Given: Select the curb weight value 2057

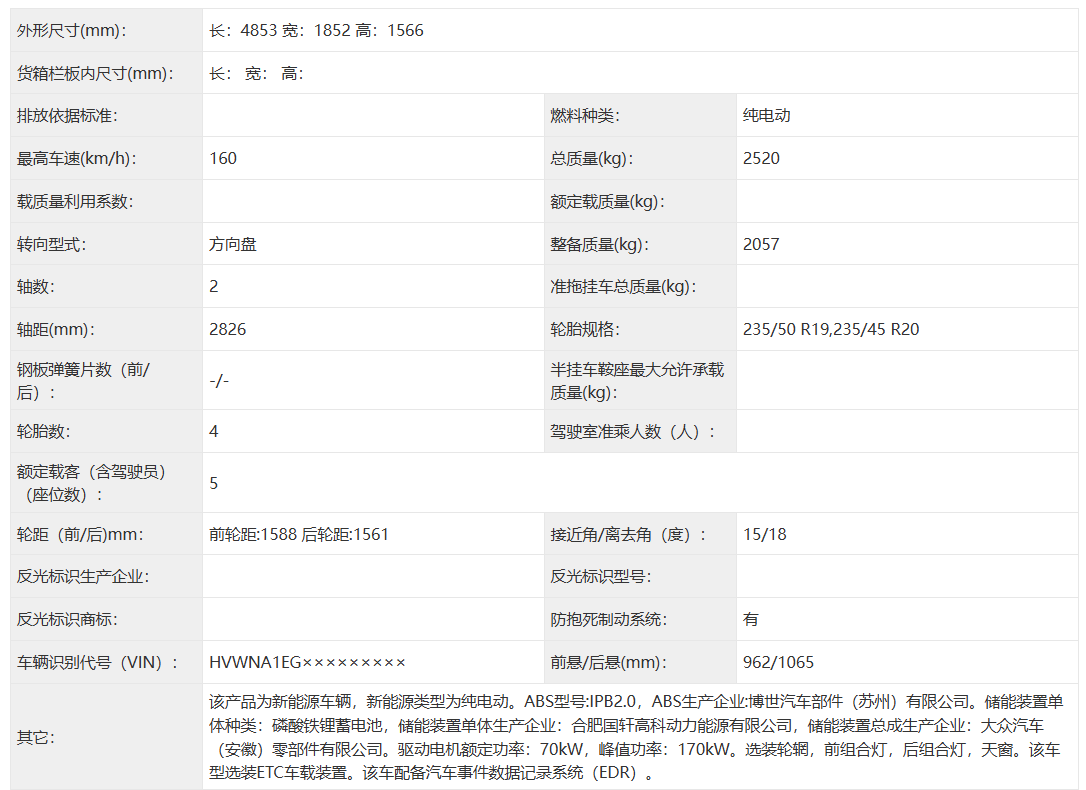Looking at the screenshot, I should tap(761, 244).
